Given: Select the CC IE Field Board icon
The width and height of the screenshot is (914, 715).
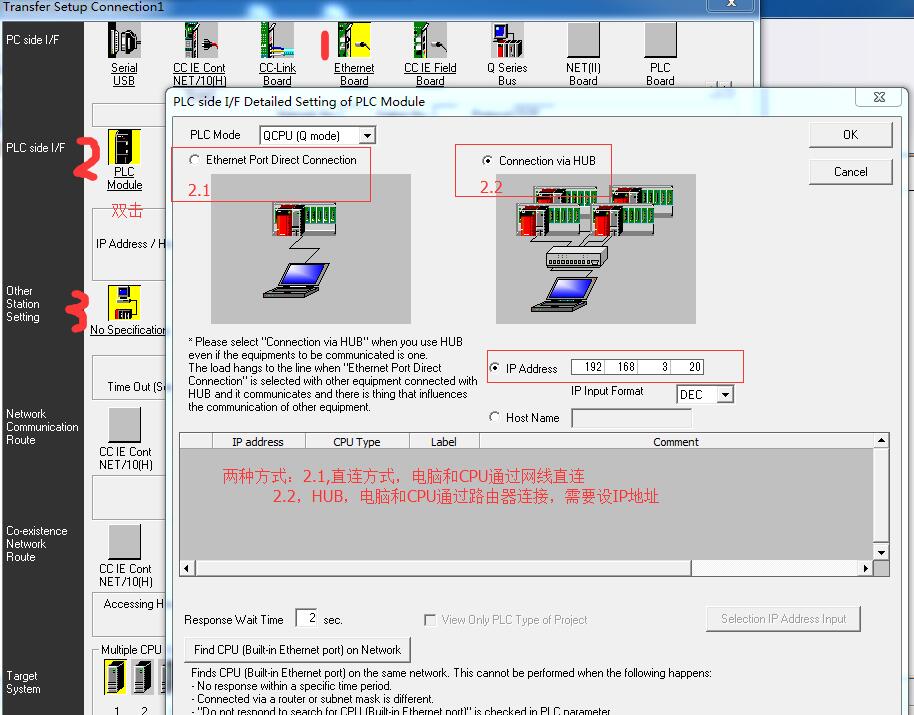Looking at the screenshot, I should (430, 42).
